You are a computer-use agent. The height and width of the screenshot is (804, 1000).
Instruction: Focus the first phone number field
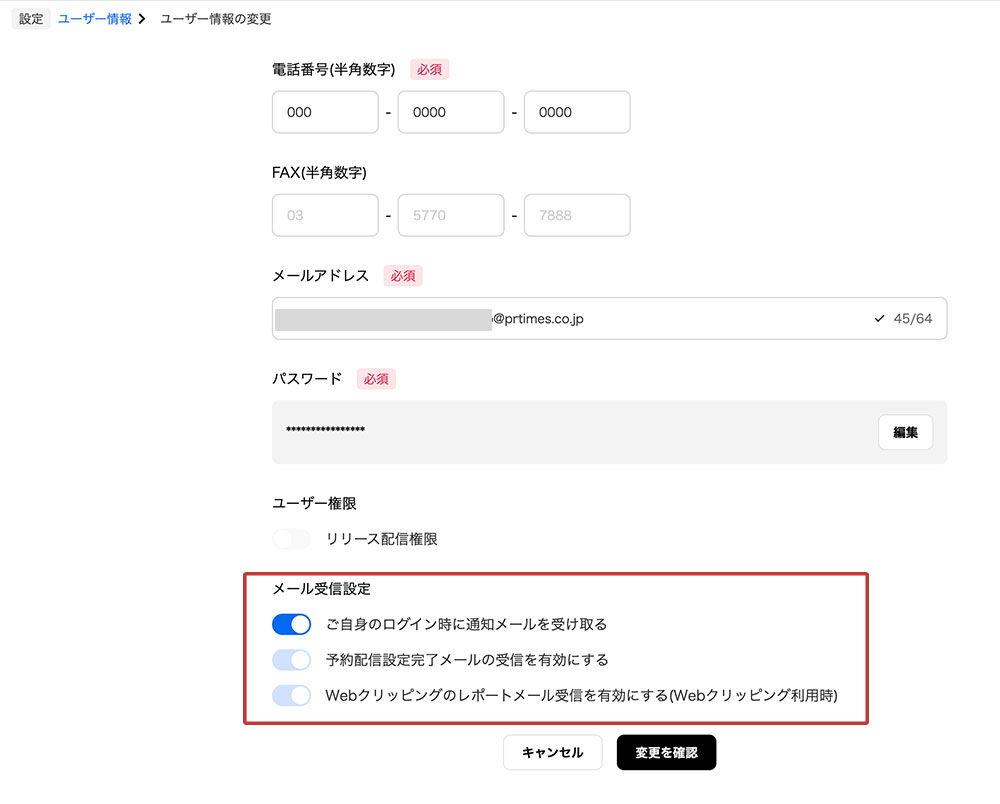(325, 113)
